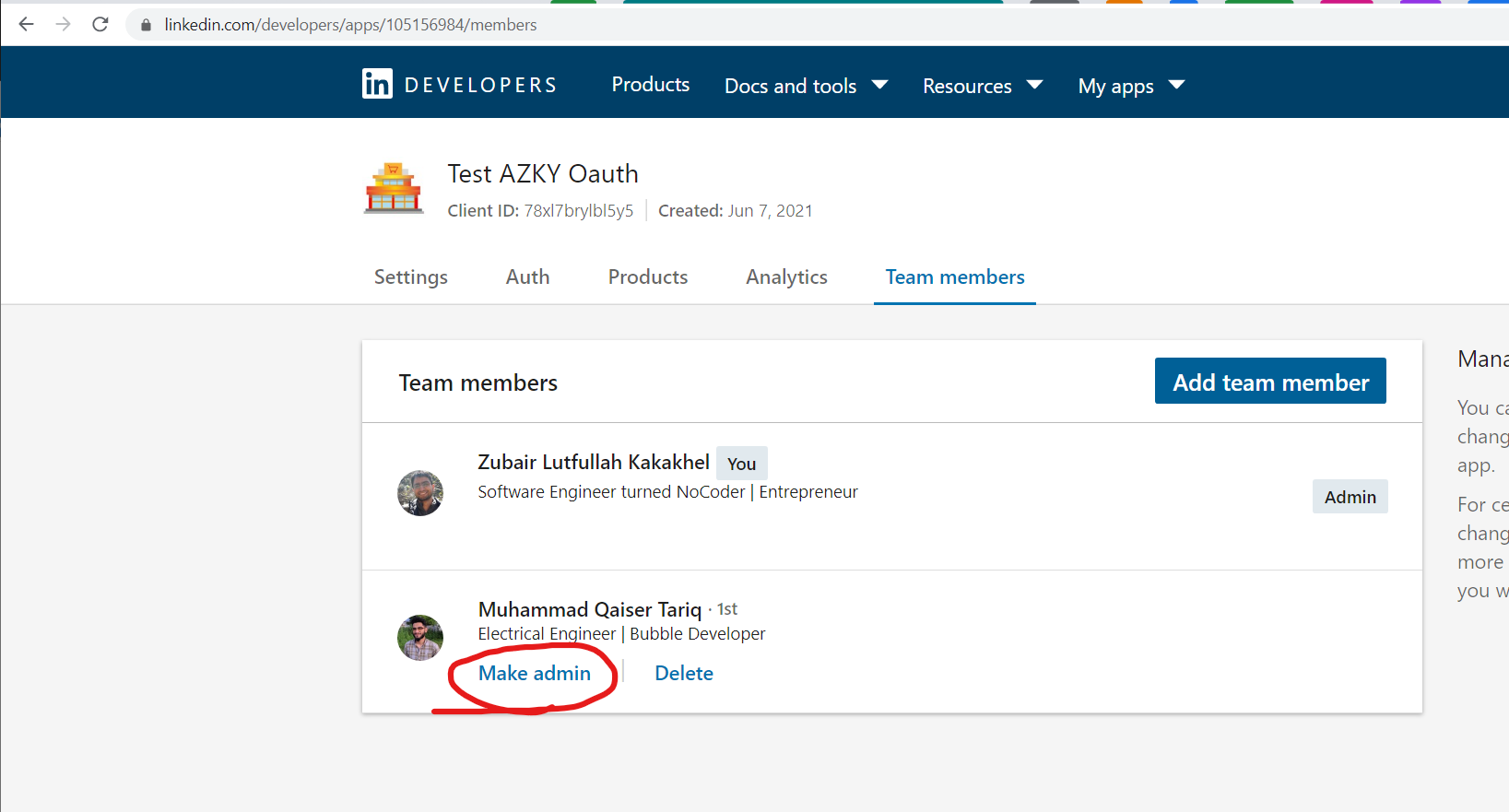This screenshot has height=812, width=1509.
Task: Expand the Docs and tools dropdown
Action: 806,86
